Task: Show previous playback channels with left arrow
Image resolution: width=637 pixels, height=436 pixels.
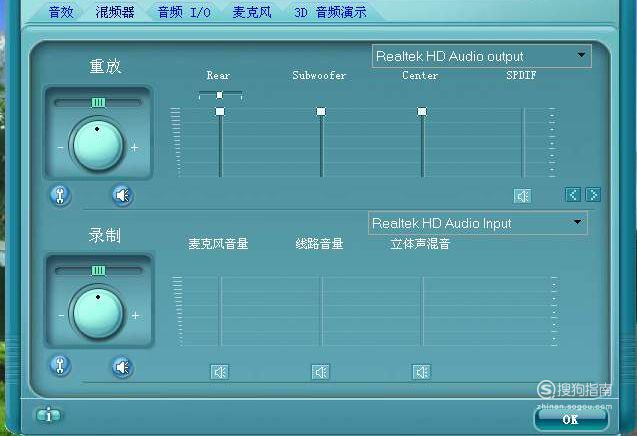Action: point(573,195)
